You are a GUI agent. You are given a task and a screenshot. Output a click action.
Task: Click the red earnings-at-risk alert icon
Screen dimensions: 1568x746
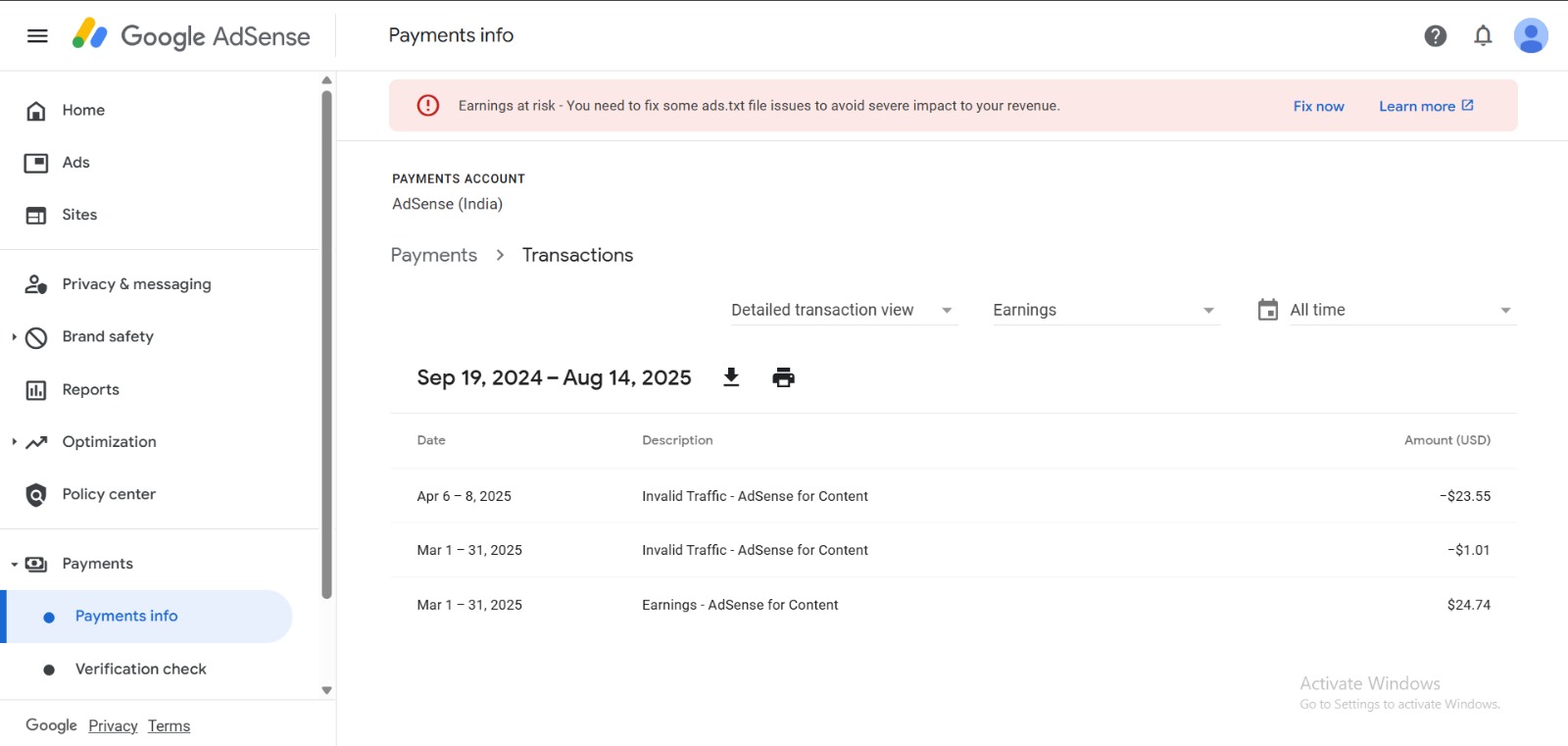click(x=428, y=106)
